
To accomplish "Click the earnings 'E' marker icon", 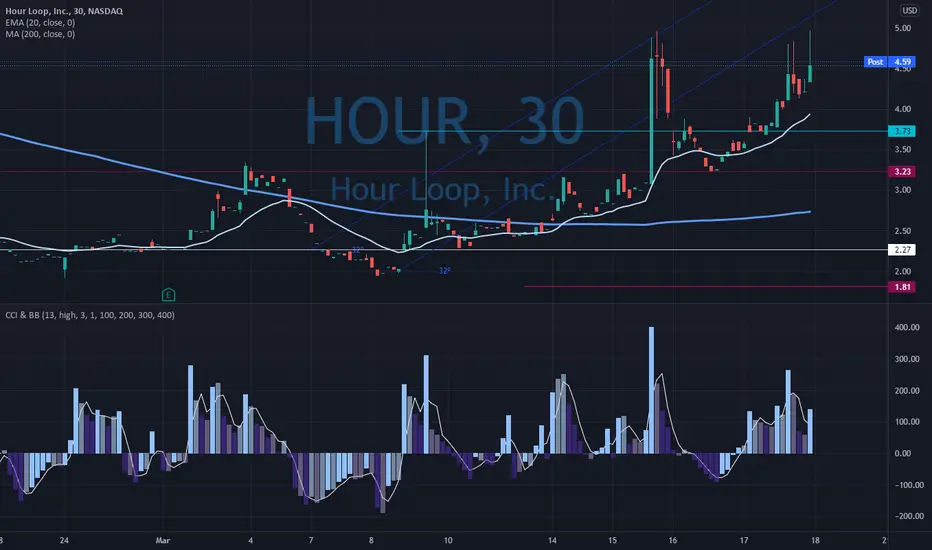I will pos(168,294).
